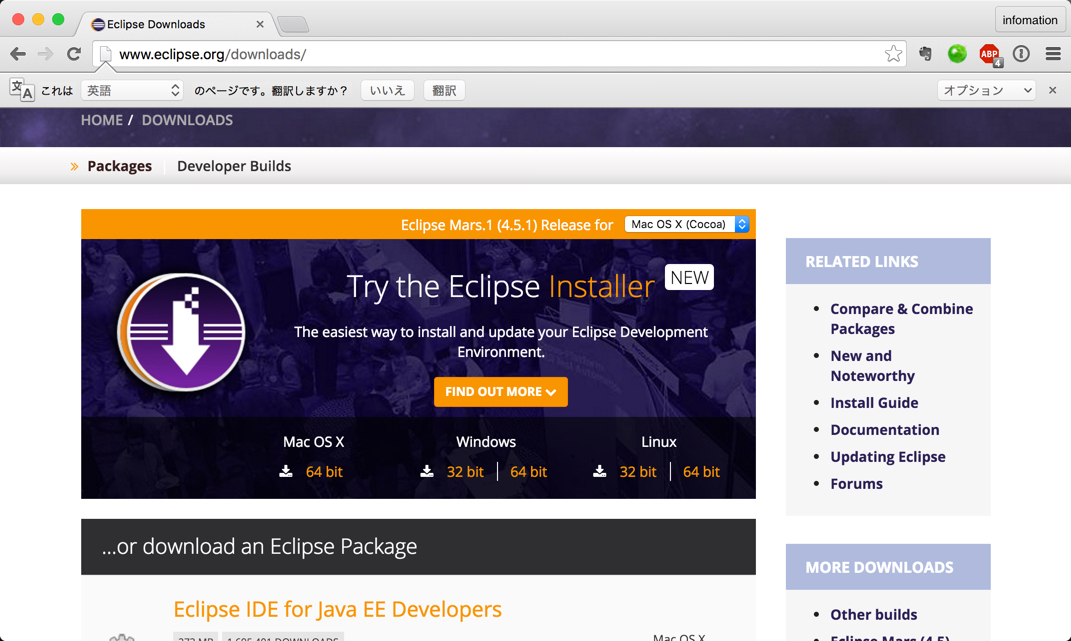Click the browser forward arrow

pos(46,54)
